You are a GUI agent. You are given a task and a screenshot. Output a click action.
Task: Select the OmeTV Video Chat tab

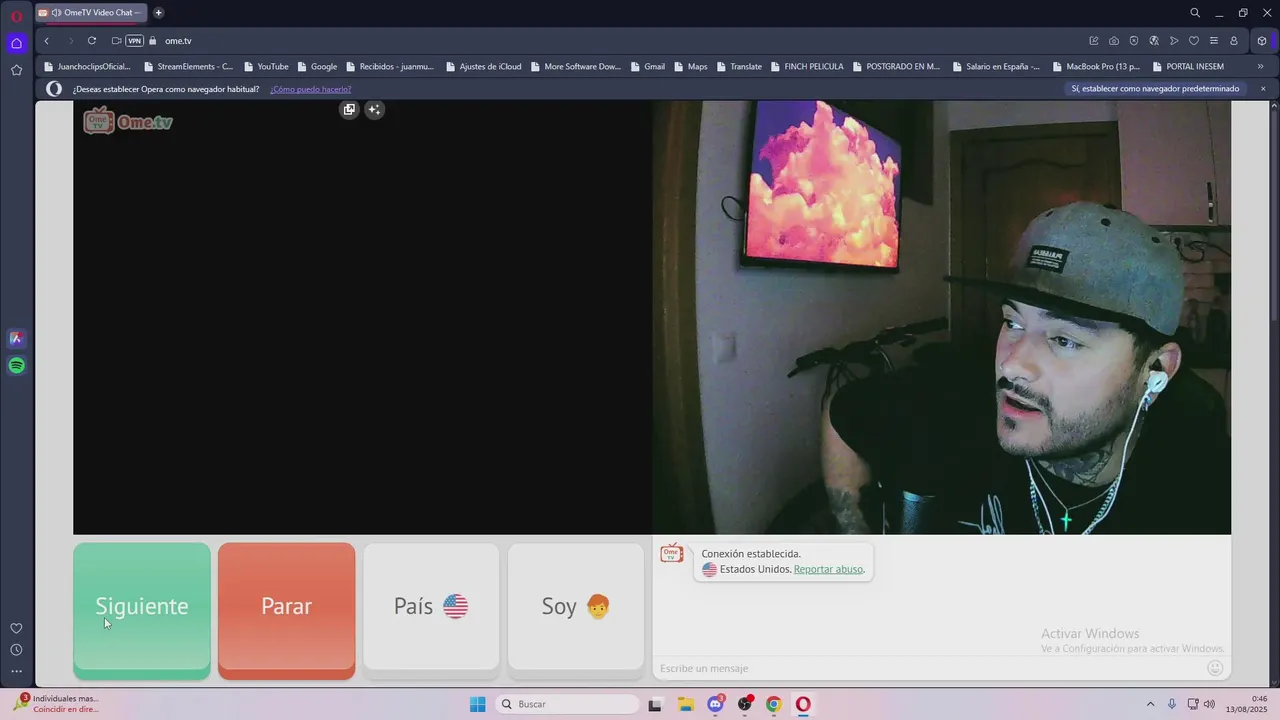pos(90,13)
